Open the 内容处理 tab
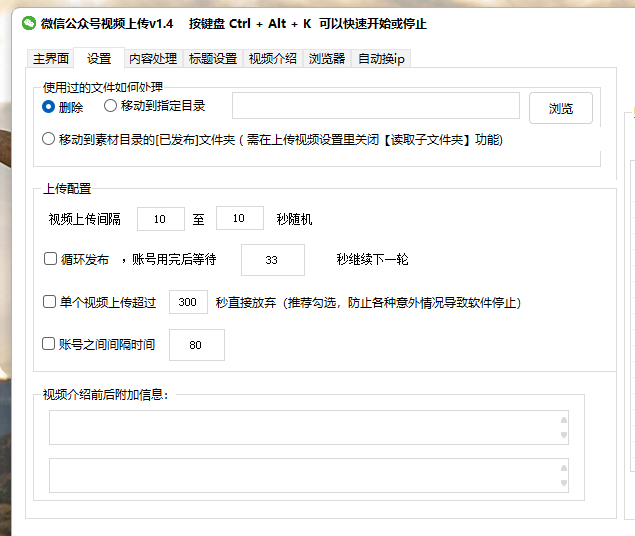635x536 pixels. click(153, 59)
